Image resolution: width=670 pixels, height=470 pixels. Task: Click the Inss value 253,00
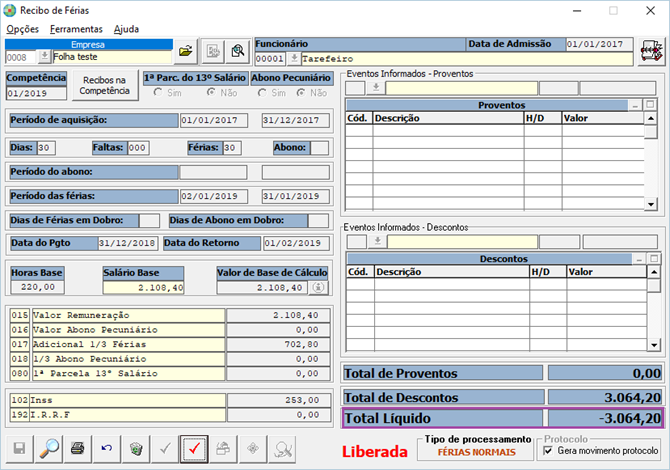click(x=279, y=400)
